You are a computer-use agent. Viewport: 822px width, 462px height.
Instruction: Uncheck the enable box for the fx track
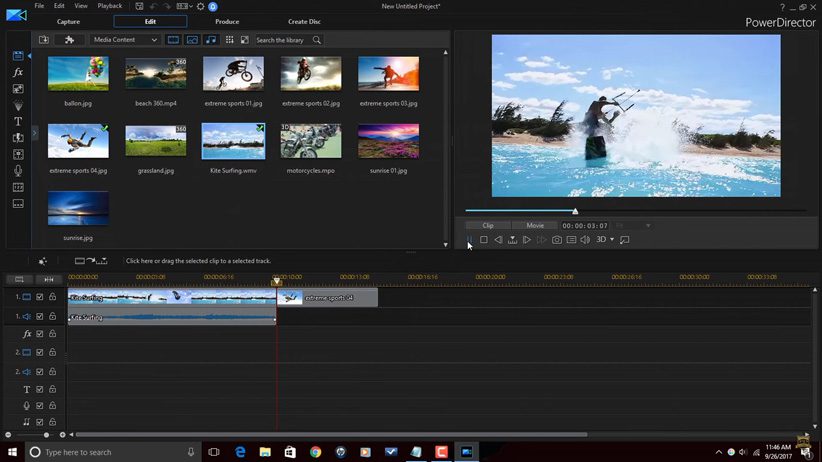[x=40, y=334]
